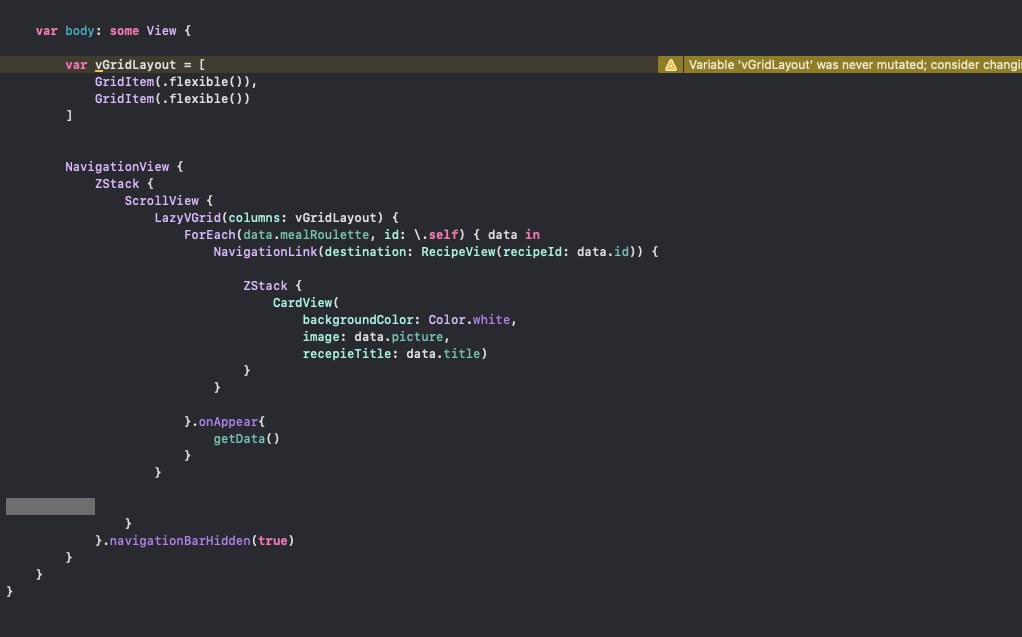1022x637 pixels.
Task: Click navigationBarHidden modifier text
Action: point(180,541)
